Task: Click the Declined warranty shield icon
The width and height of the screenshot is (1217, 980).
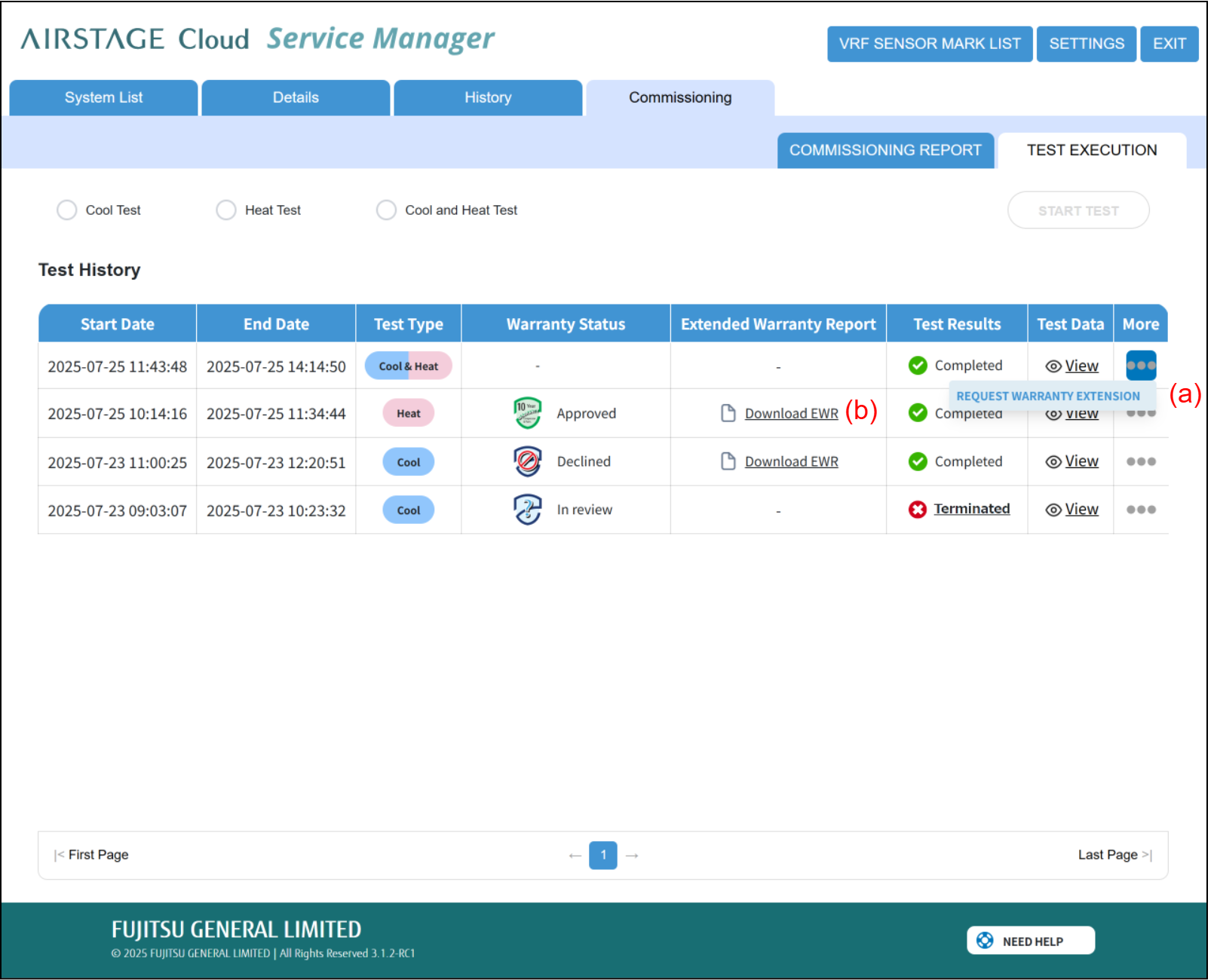Action: [527, 461]
